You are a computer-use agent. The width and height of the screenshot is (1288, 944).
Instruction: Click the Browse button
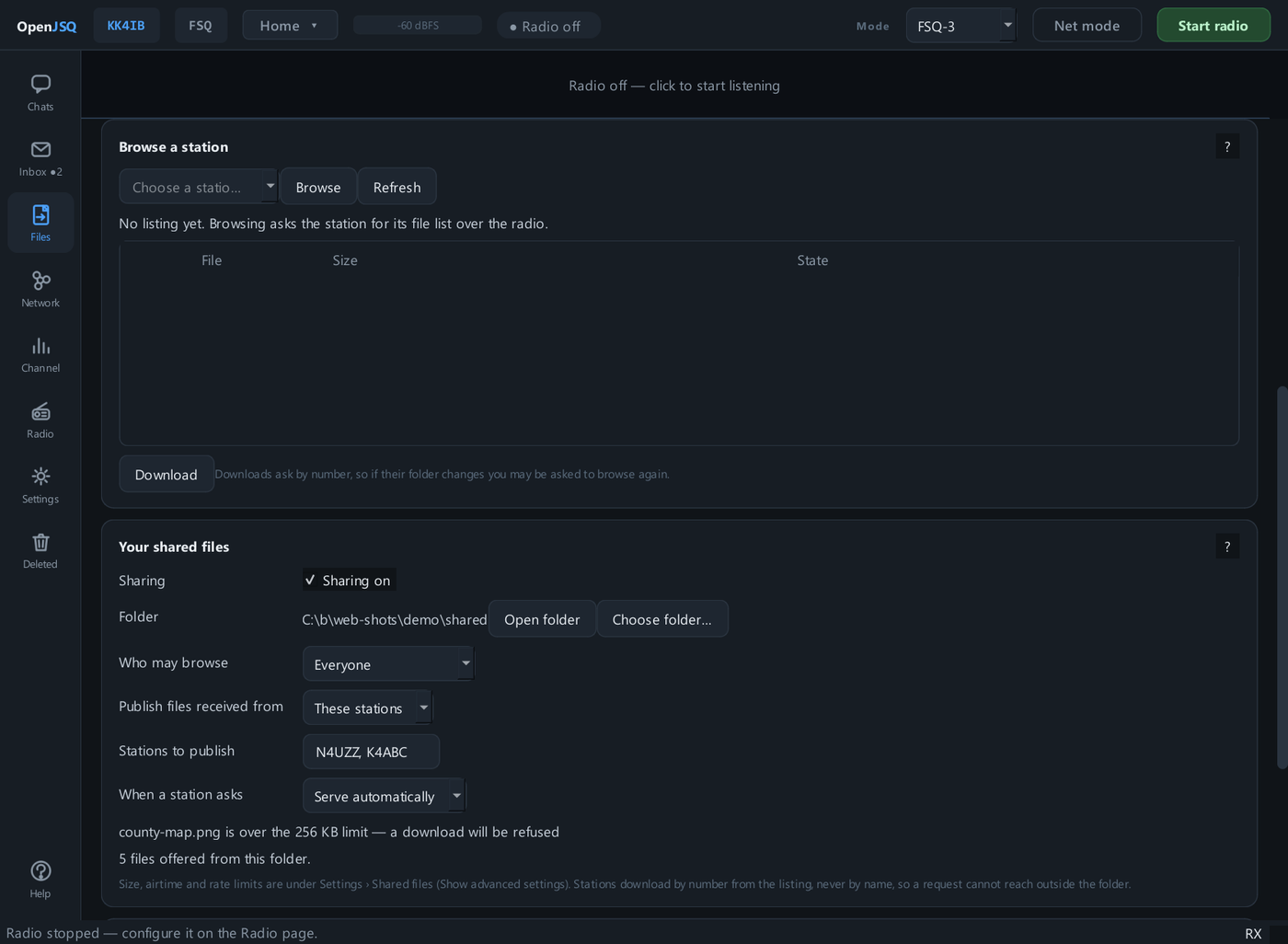[318, 187]
